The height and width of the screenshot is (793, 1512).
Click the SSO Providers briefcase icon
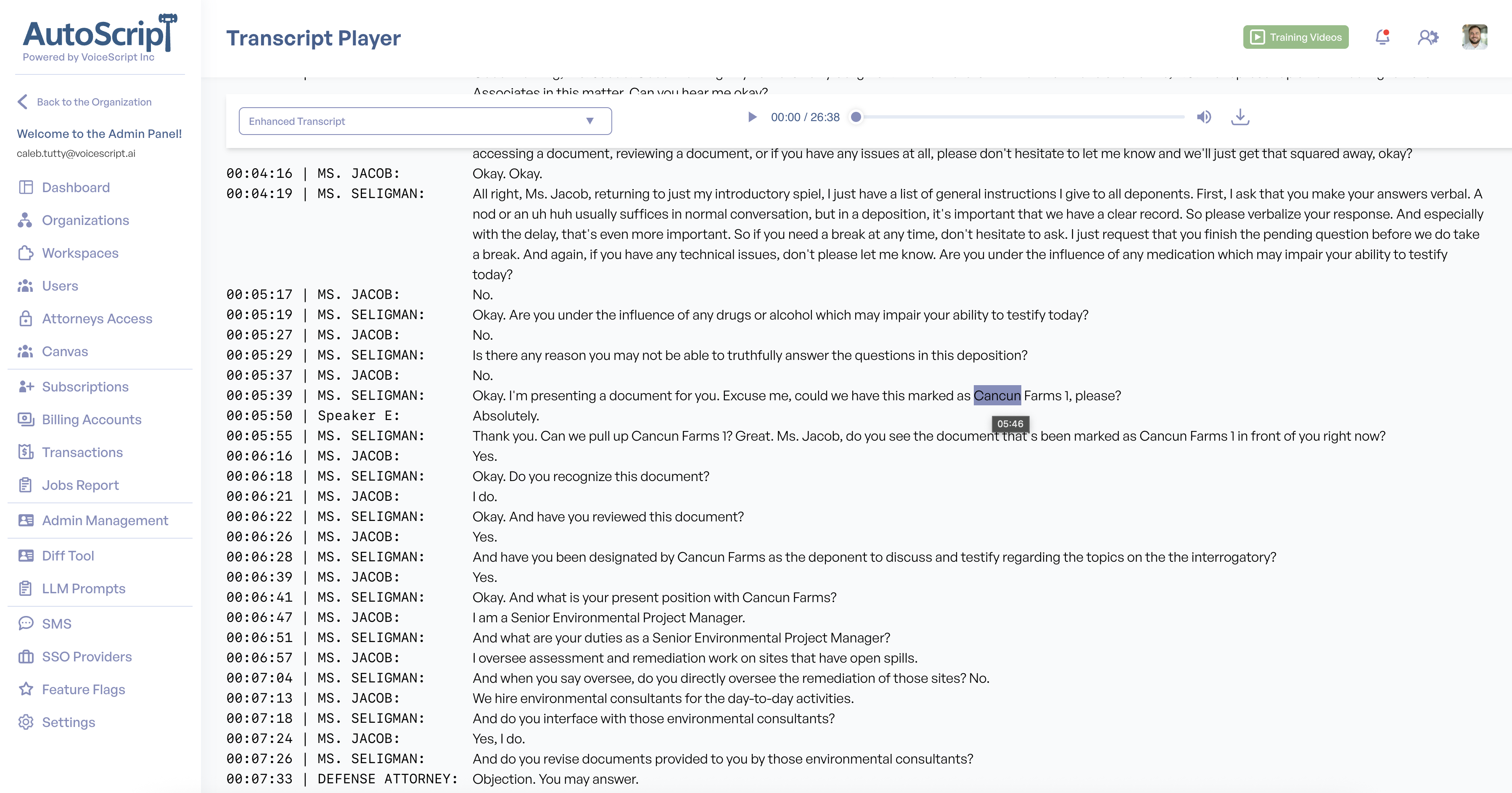26,657
